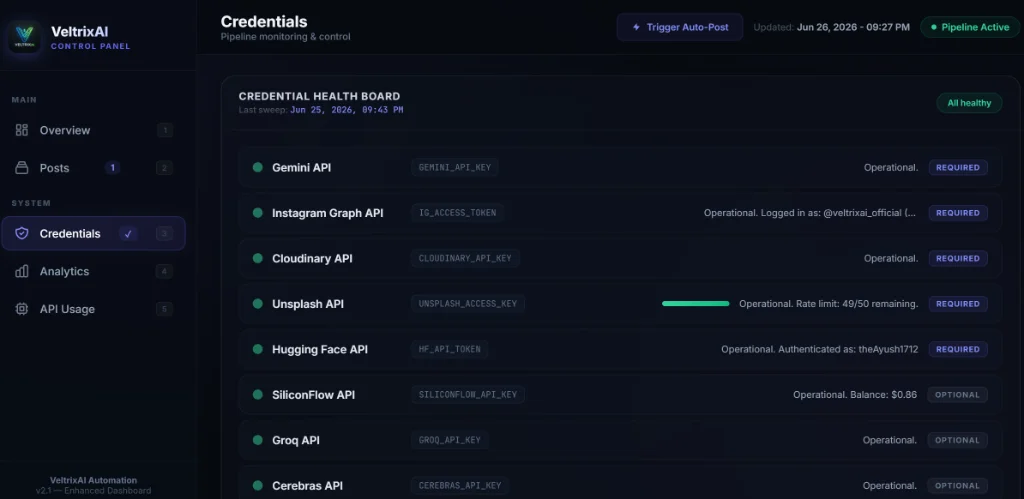Click the Cerebras API row name
The width and height of the screenshot is (1024, 499).
(x=307, y=485)
